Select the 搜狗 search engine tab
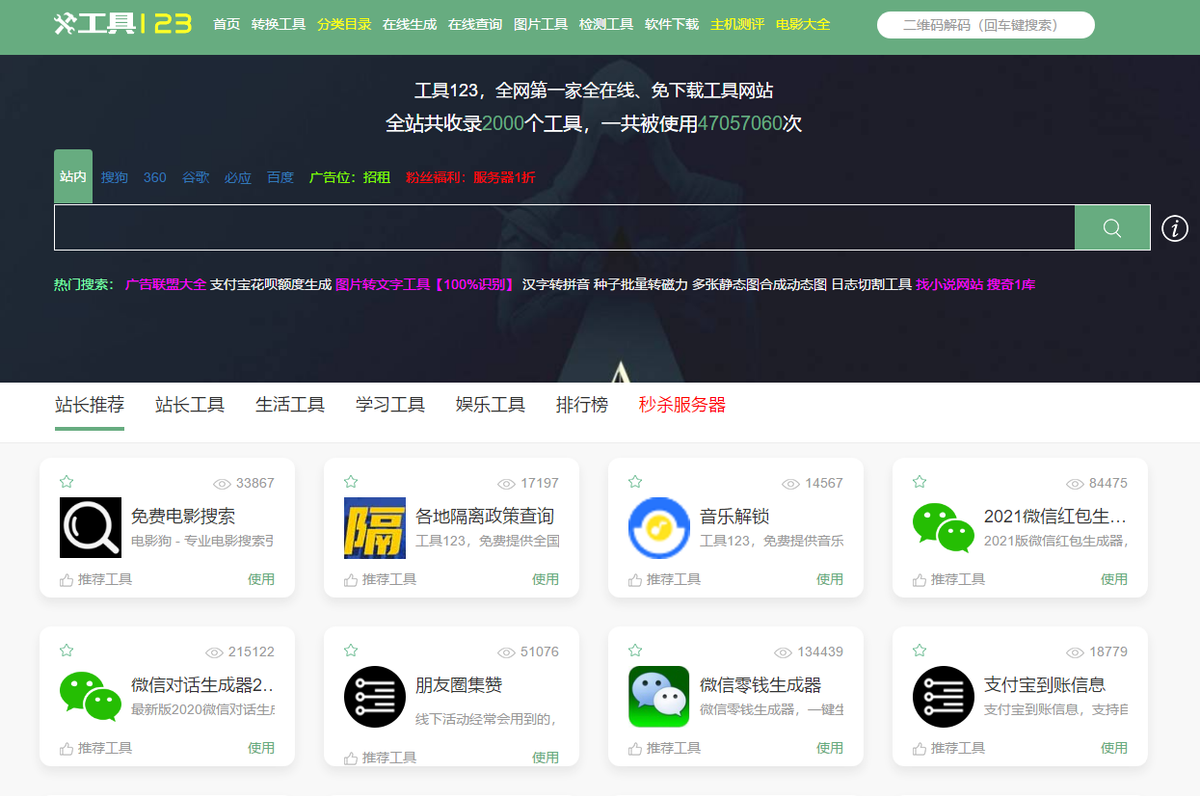 click(x=115, y=178)
